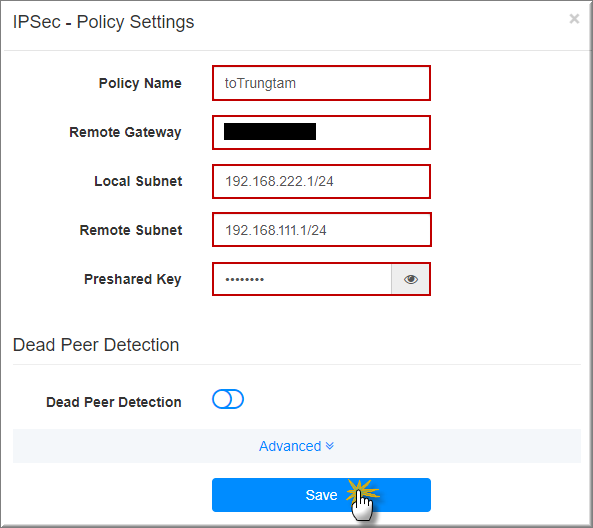Click the Dead Peer Detection toggle label
593x528 pixels.
coord(113,402)
